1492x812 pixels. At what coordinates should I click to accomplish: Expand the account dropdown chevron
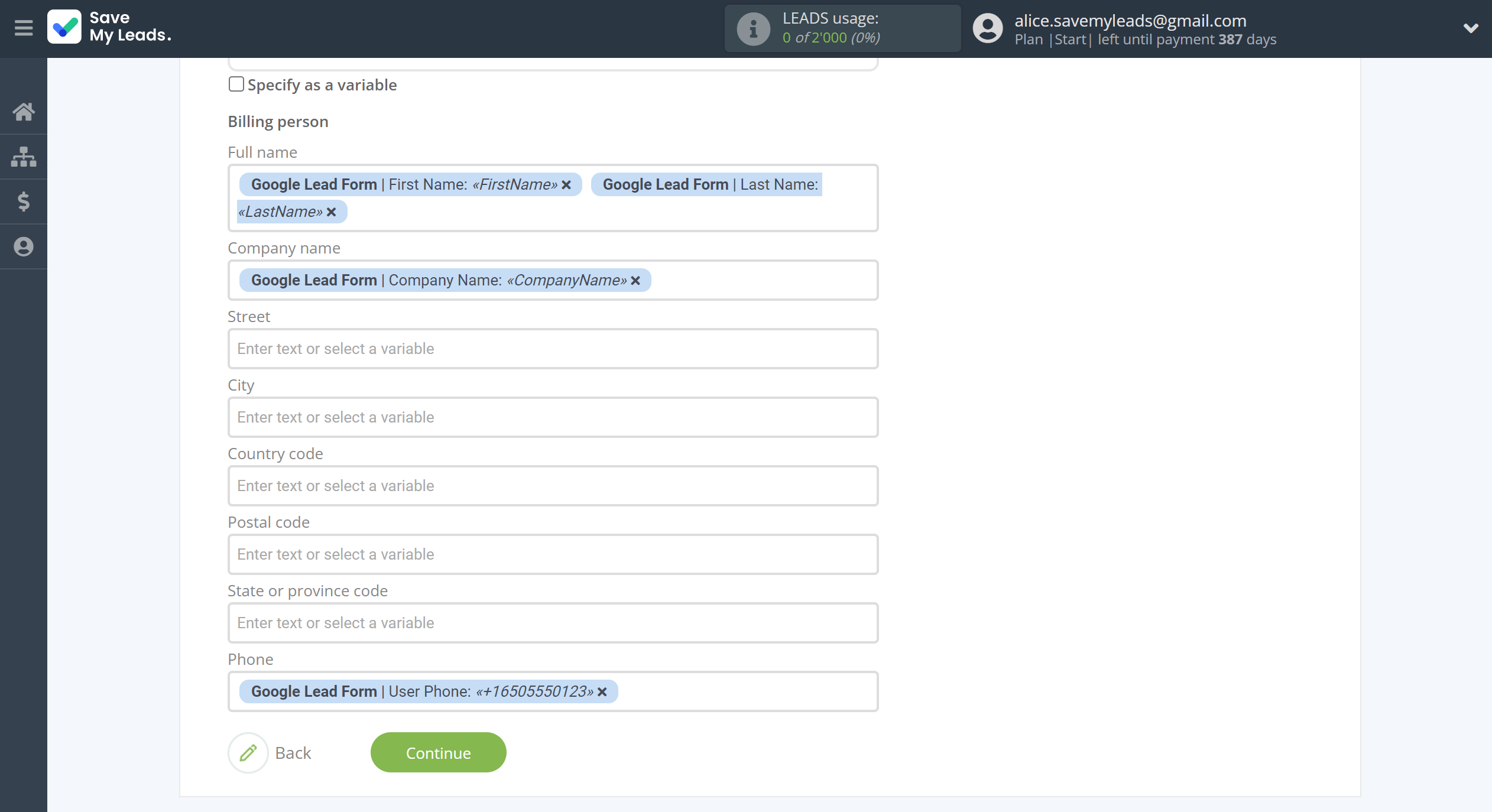(x=1471, y=28)
